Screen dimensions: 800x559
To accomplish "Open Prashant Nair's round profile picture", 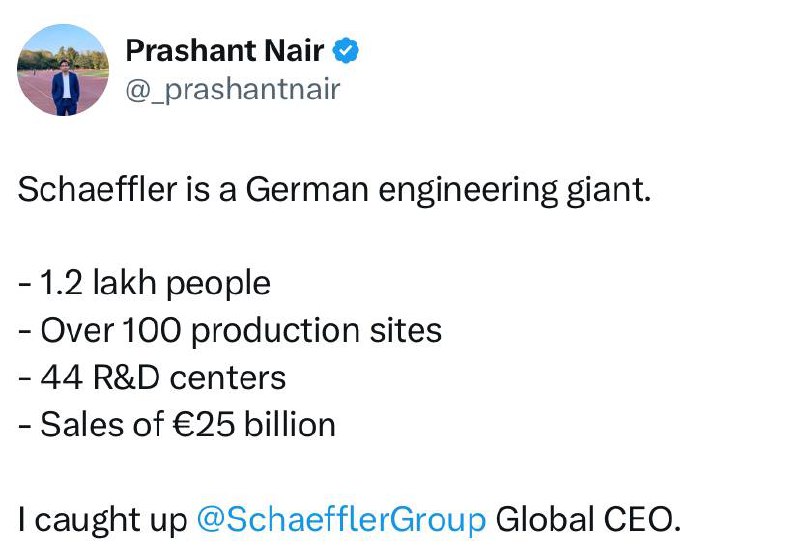I will point(63,70).
